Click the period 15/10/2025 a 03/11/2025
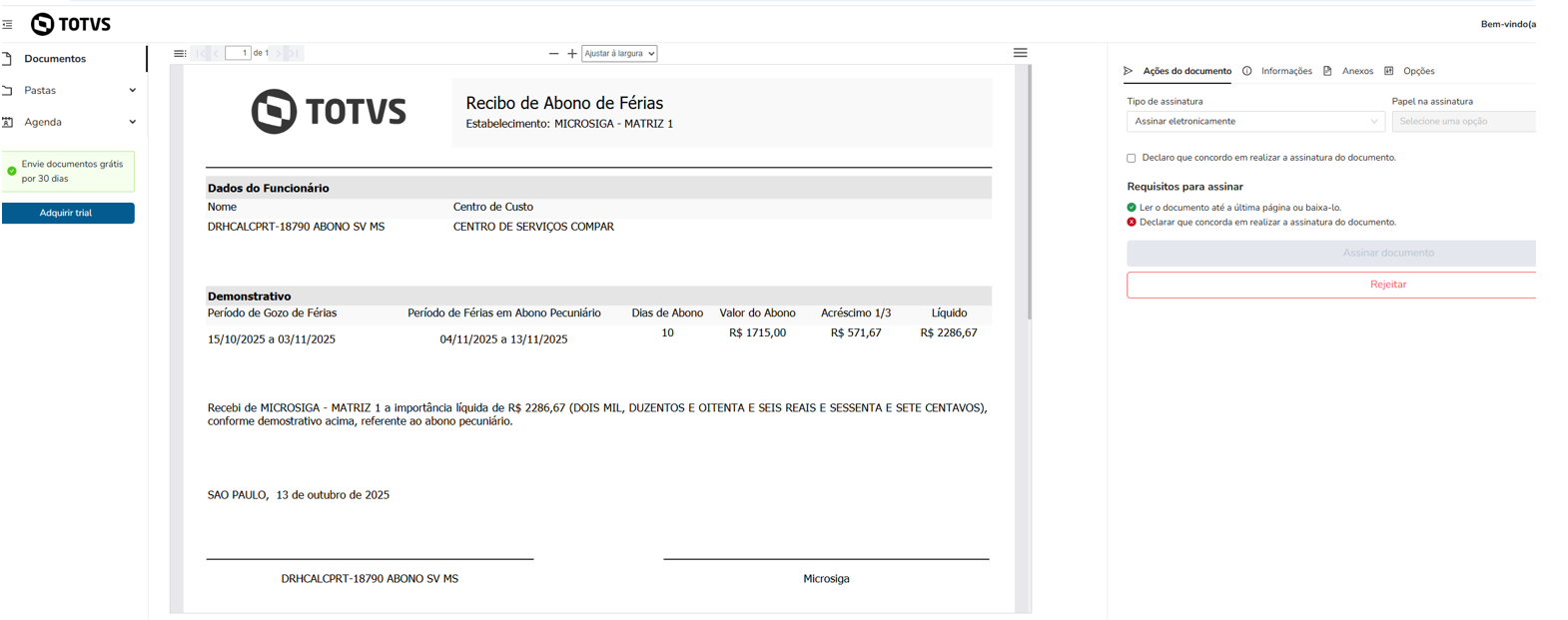 tap(272, 339)
